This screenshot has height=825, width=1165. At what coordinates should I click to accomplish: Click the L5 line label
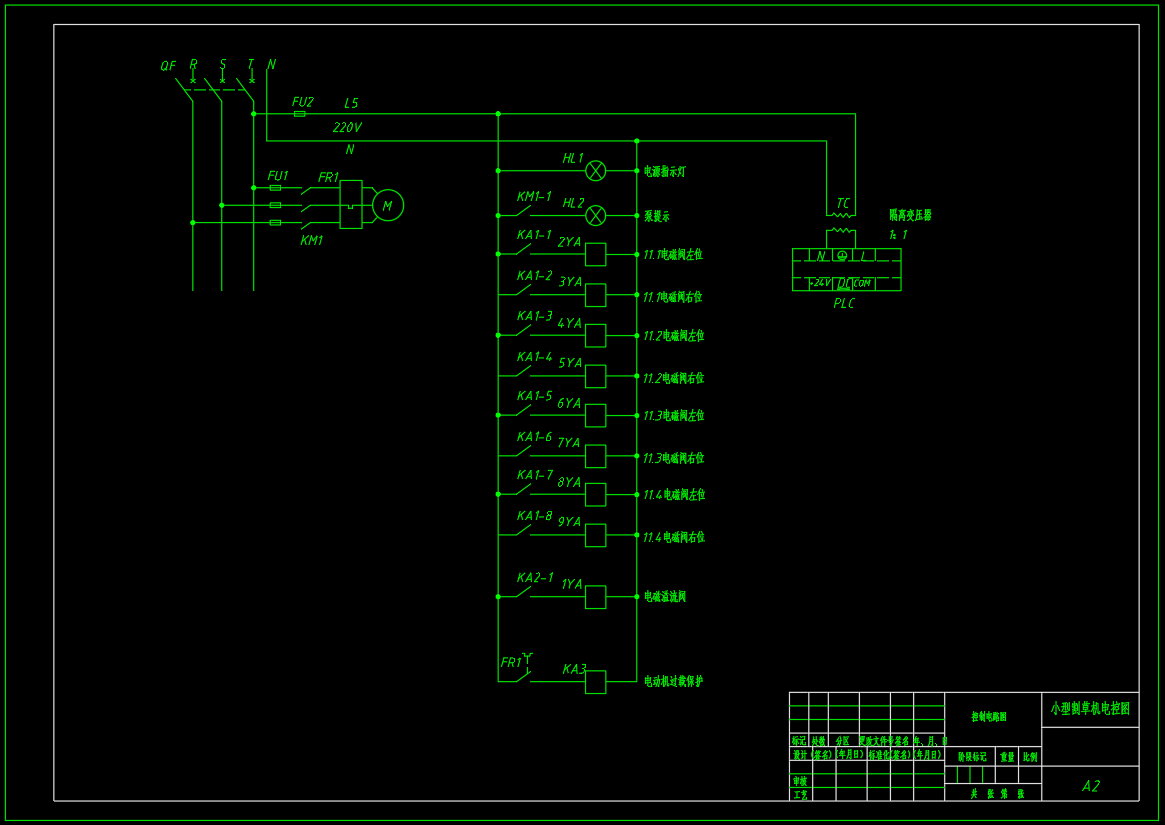351,103
